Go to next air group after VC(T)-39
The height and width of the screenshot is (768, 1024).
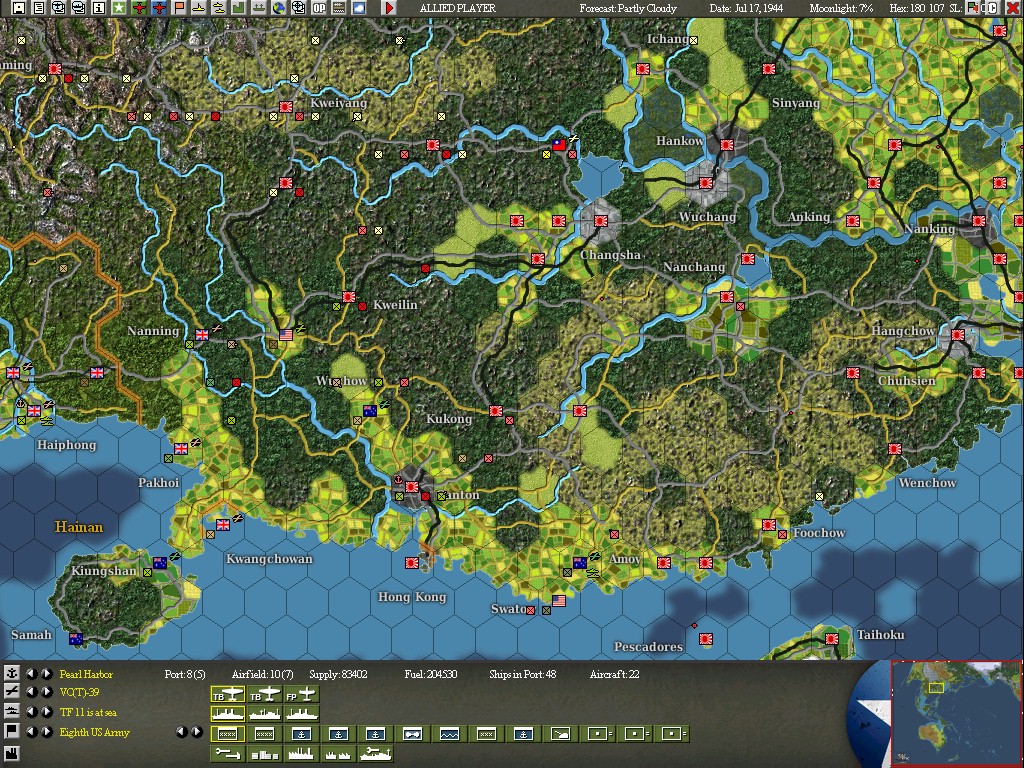click(x=47, y=692)
